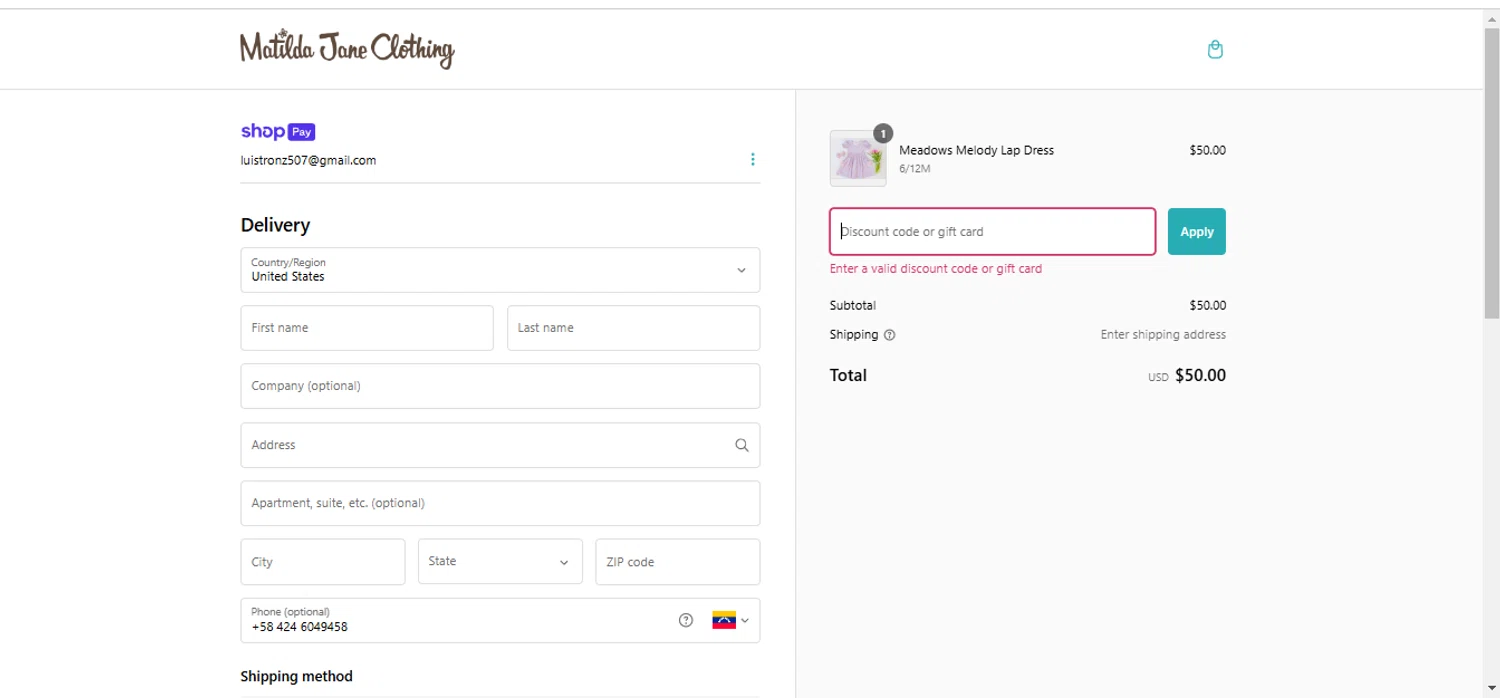Focus the Apartment, suite, etc. field
Screen dimensions: 1500x698
[500, 503]
